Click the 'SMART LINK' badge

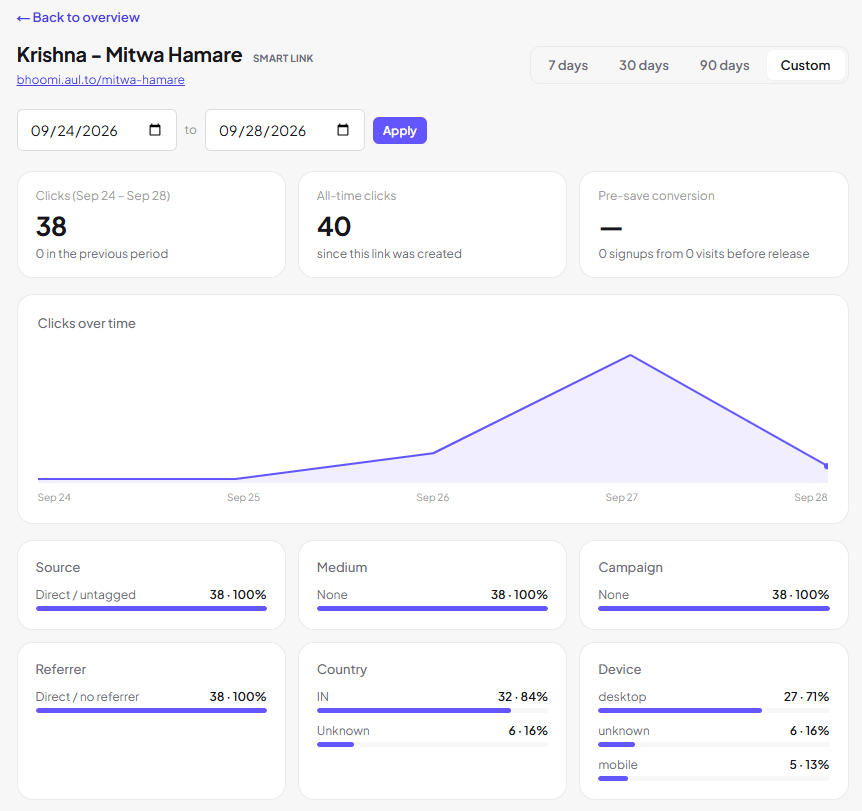pos(283,58)
